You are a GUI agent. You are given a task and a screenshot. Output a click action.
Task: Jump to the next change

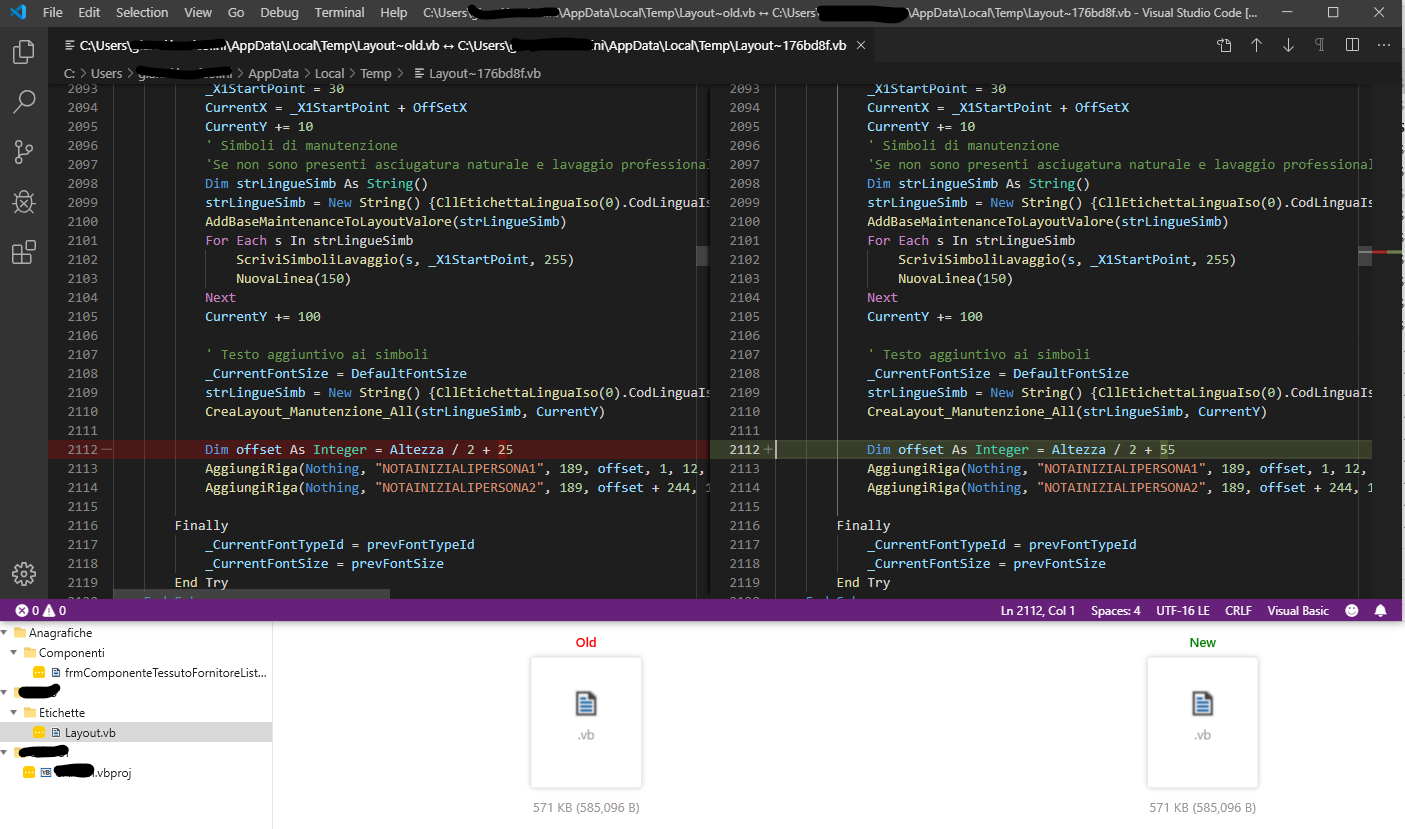pyautogui.click(x=1289, y=45)
